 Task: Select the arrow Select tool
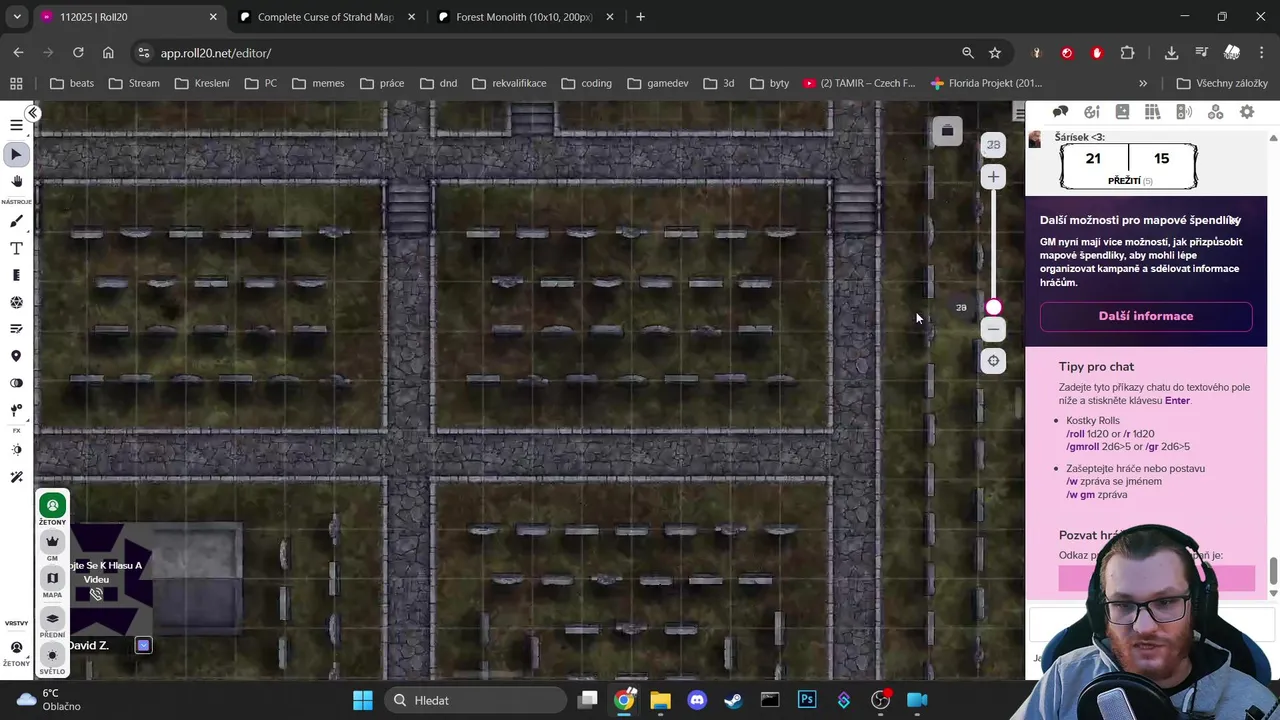pyautogui.click(x=16, y=154)
